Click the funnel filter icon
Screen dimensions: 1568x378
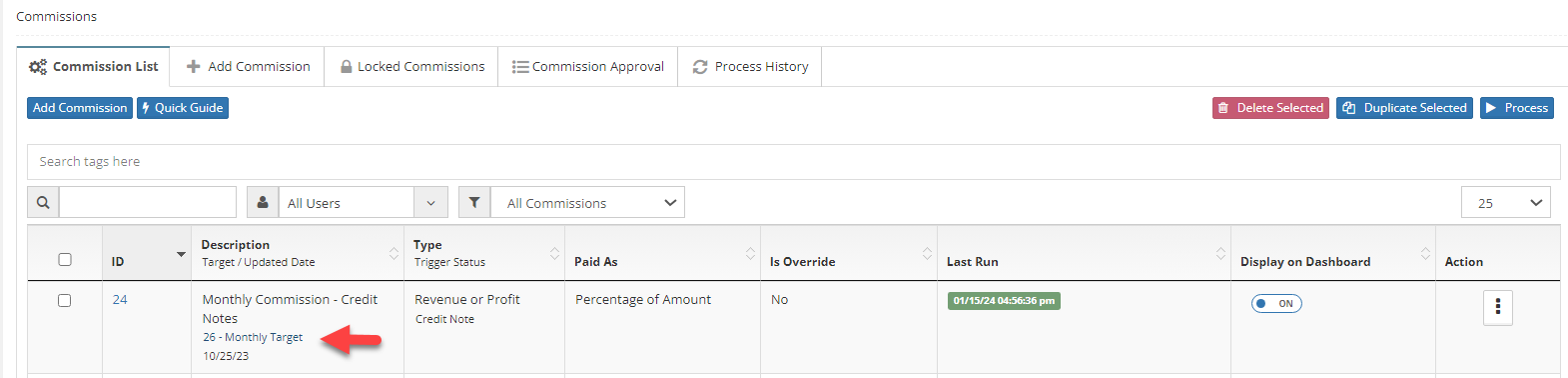tap(474, 202)
